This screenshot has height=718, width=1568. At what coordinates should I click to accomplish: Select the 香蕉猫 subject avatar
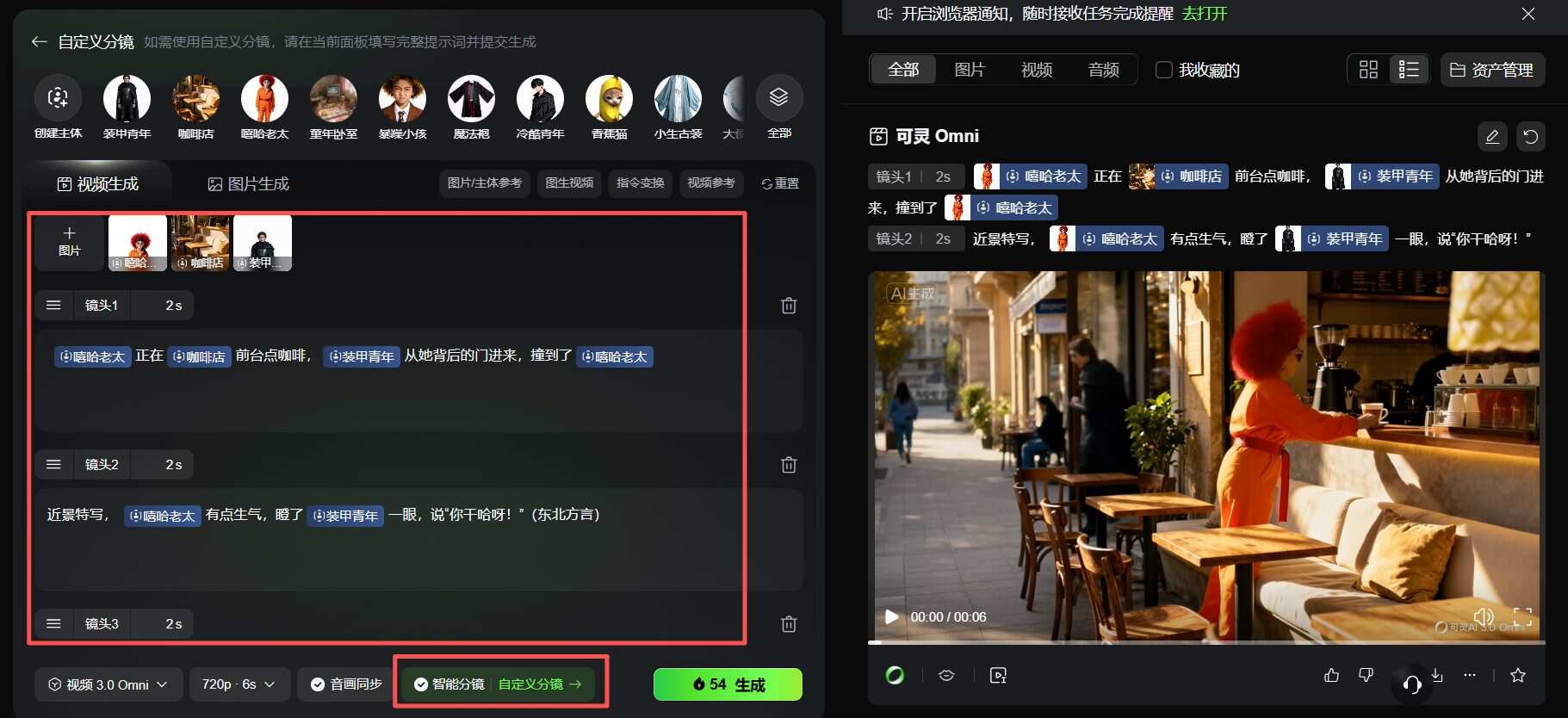pyautogui.click(x=609, y=98)
